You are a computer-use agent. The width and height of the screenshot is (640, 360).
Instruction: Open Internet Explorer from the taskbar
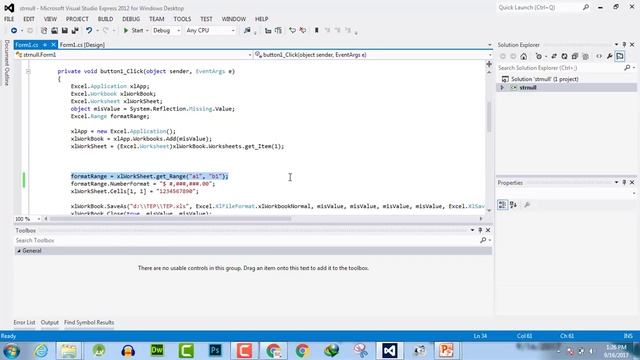point(40,351)
